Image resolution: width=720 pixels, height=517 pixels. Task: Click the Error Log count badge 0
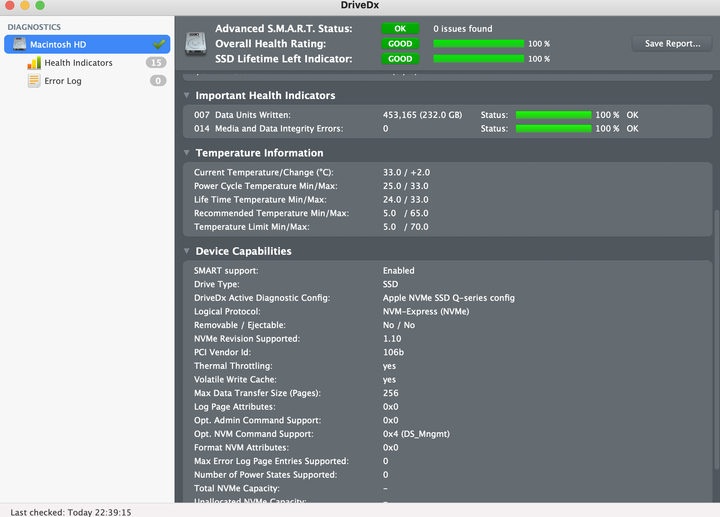click(x=158, y=81)
